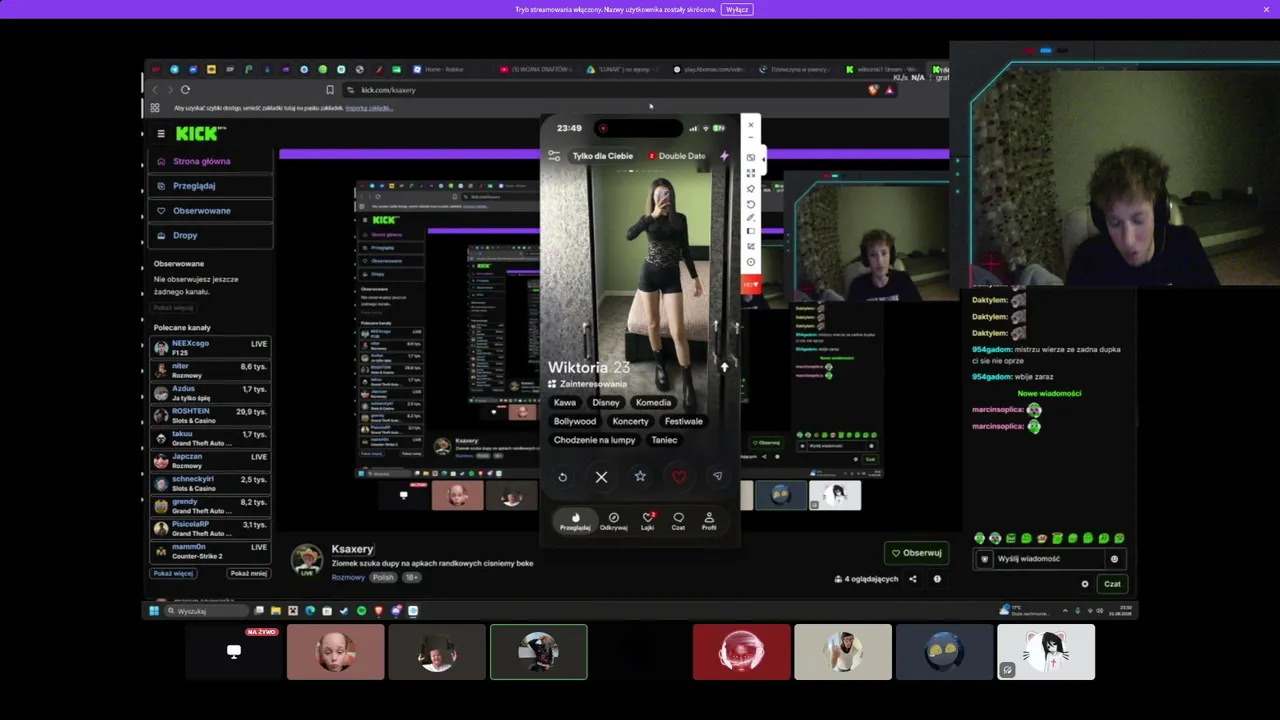Open the Odkrywaj compass tab
Viewport: 1280px width, 720px height.
point(613,521)
